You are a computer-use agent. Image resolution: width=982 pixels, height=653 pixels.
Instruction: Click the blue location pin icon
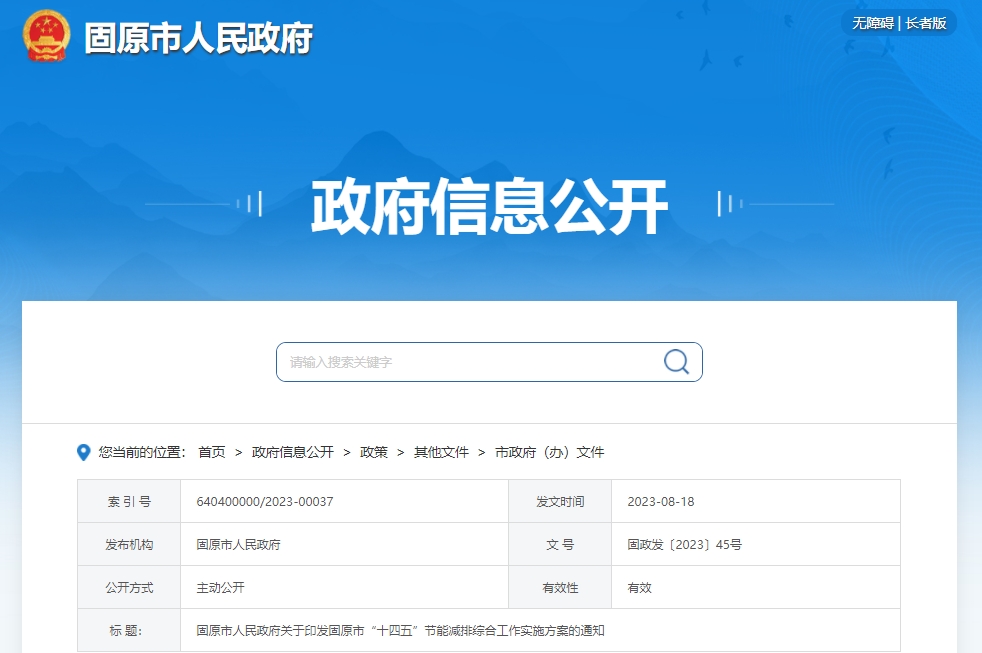tap(84, 453)
